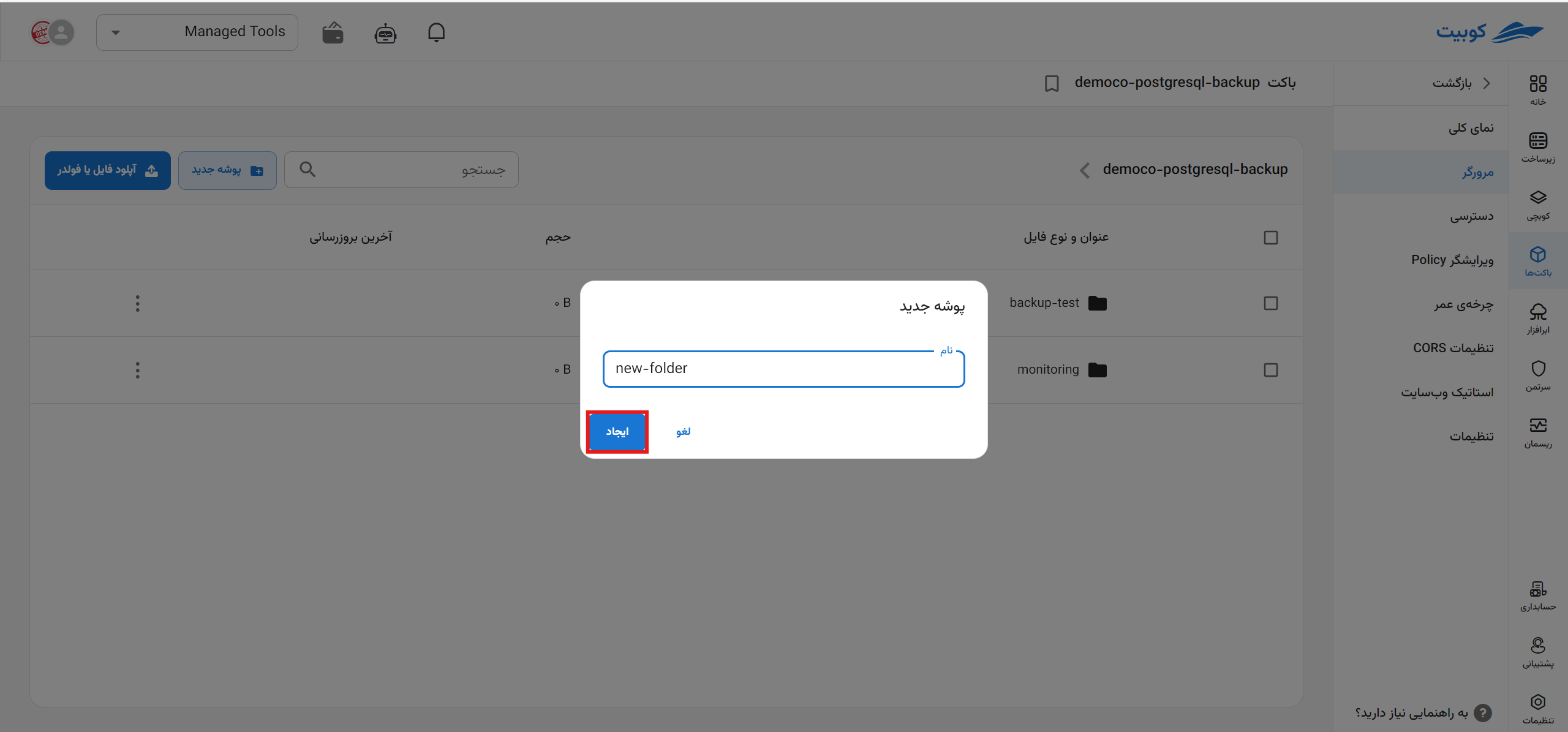Open حسابداری accounting sidebar icon
This screenshot has height=732, width=1568.
tap(1538, 596)
